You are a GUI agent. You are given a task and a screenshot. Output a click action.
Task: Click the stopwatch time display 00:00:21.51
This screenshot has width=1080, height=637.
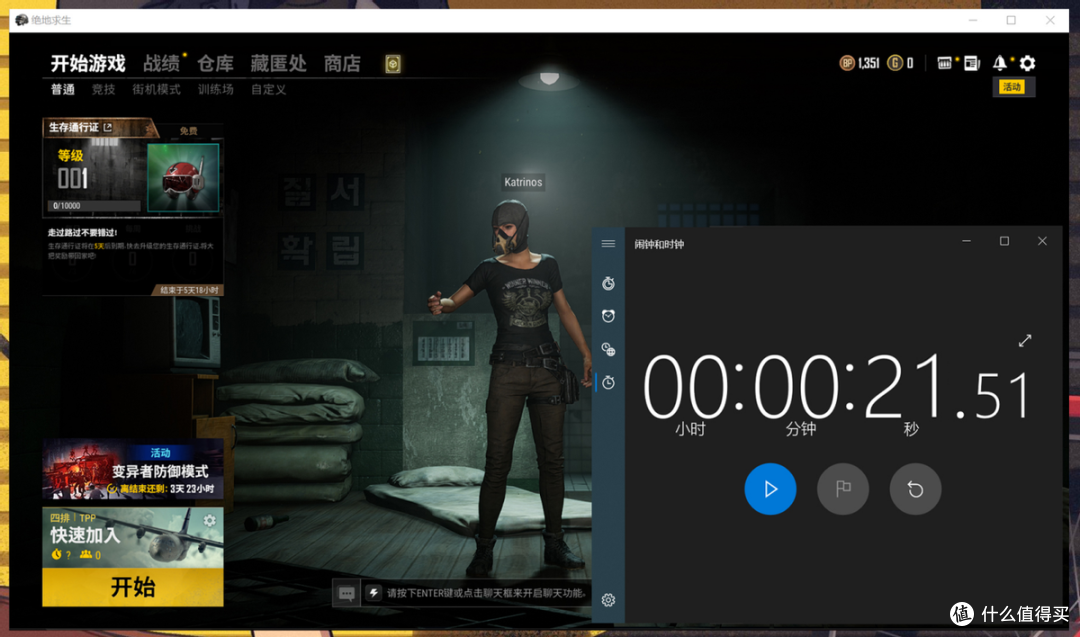coord(836,388)
